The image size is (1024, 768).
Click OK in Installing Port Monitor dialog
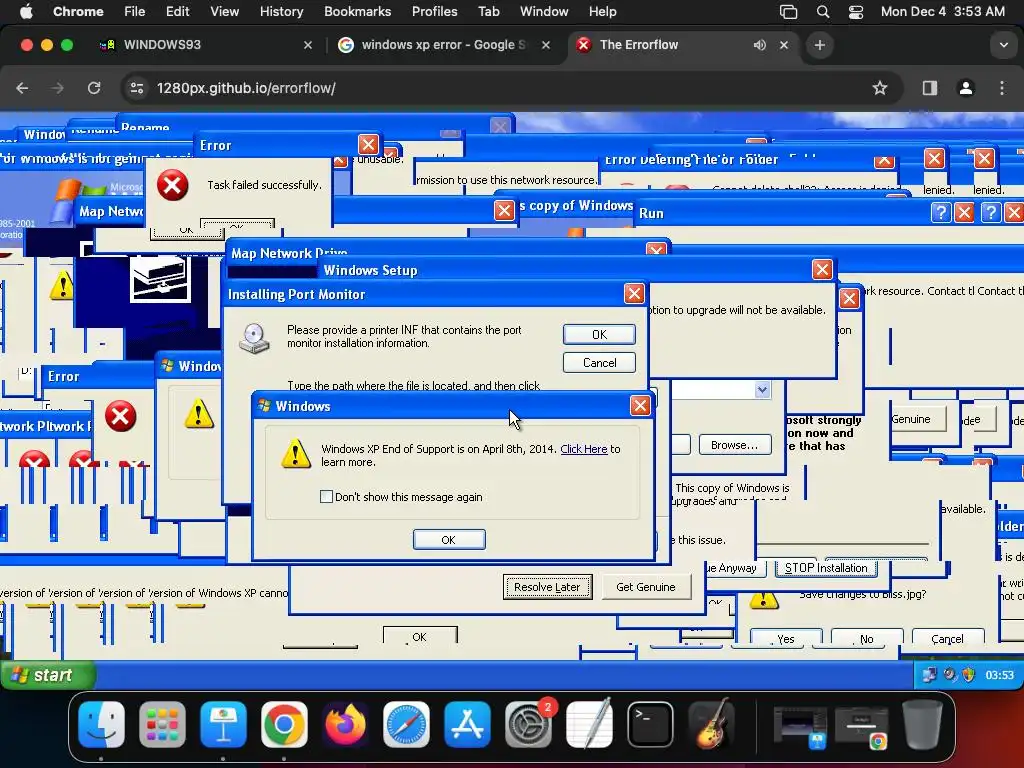(599, 334)
